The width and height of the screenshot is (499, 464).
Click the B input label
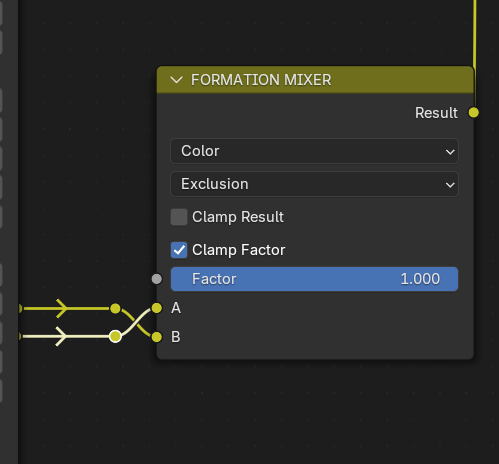coord(176,337)
